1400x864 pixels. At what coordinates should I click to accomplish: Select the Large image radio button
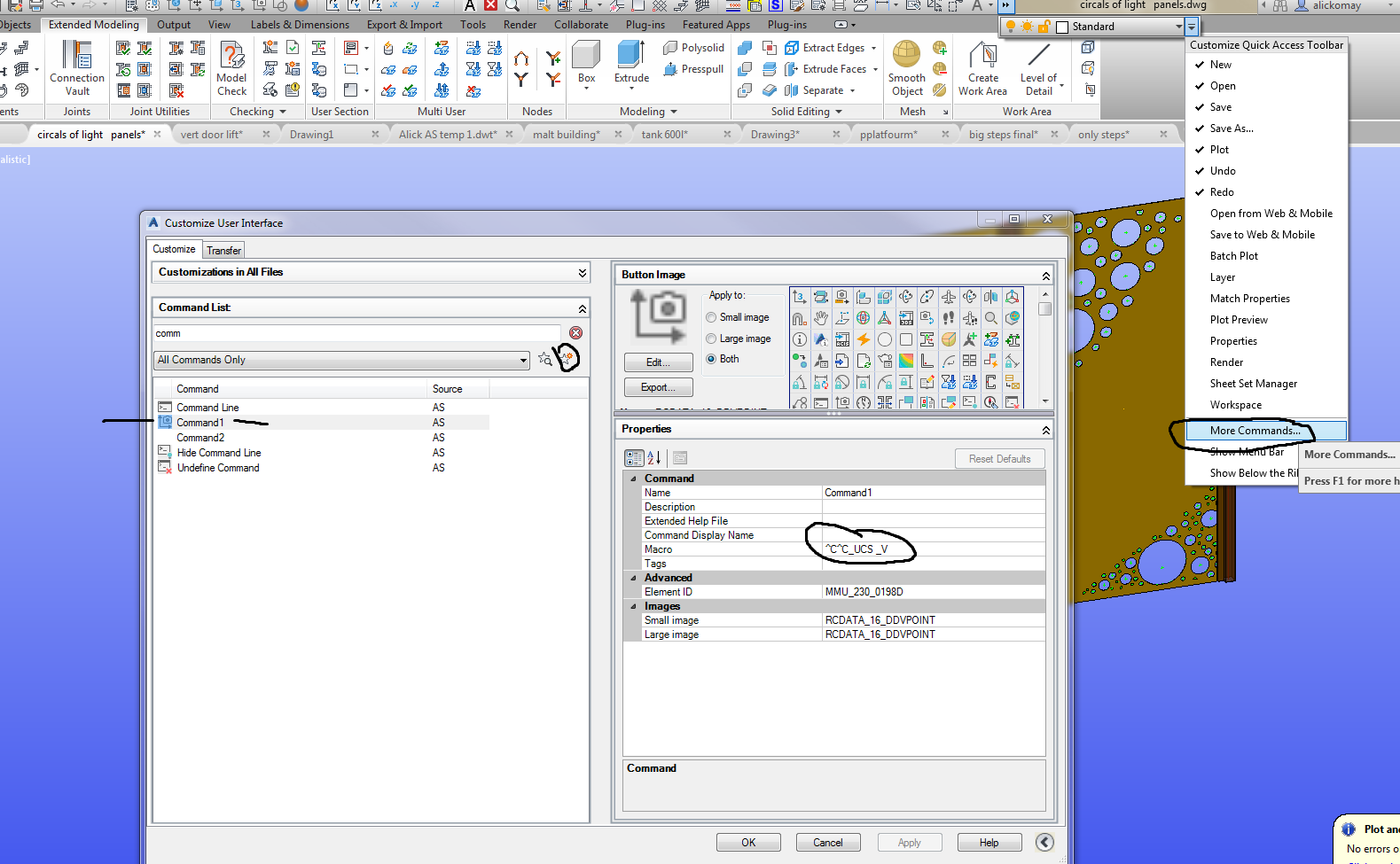pyautogui.click(x=711, y=339)
